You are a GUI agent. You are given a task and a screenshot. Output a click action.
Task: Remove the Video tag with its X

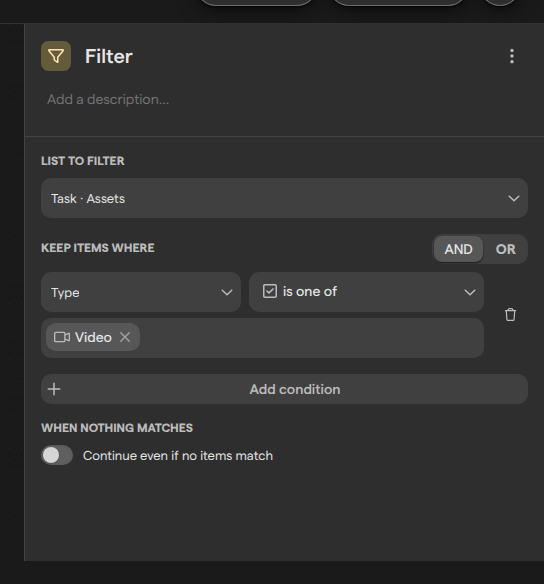[x=125, y=337]
